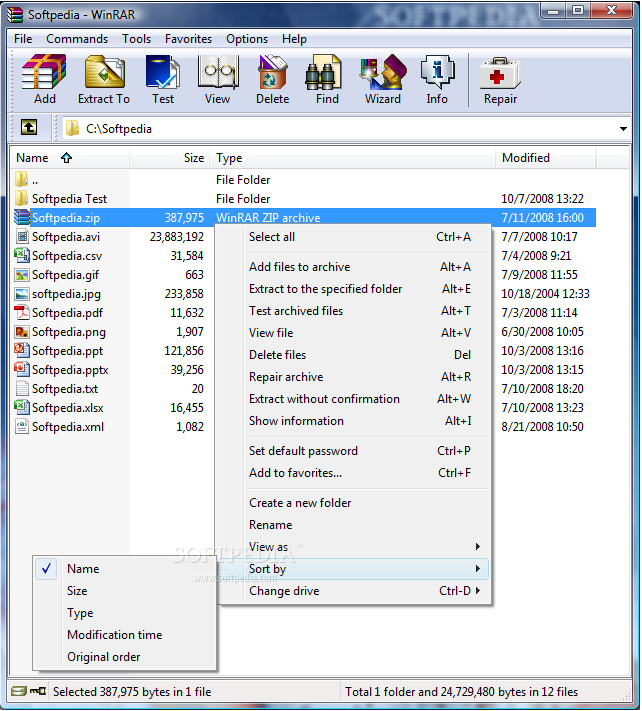Viewport: 642px width, 711px height.
Task: Open the Tools menu
Action: (136, 39)
